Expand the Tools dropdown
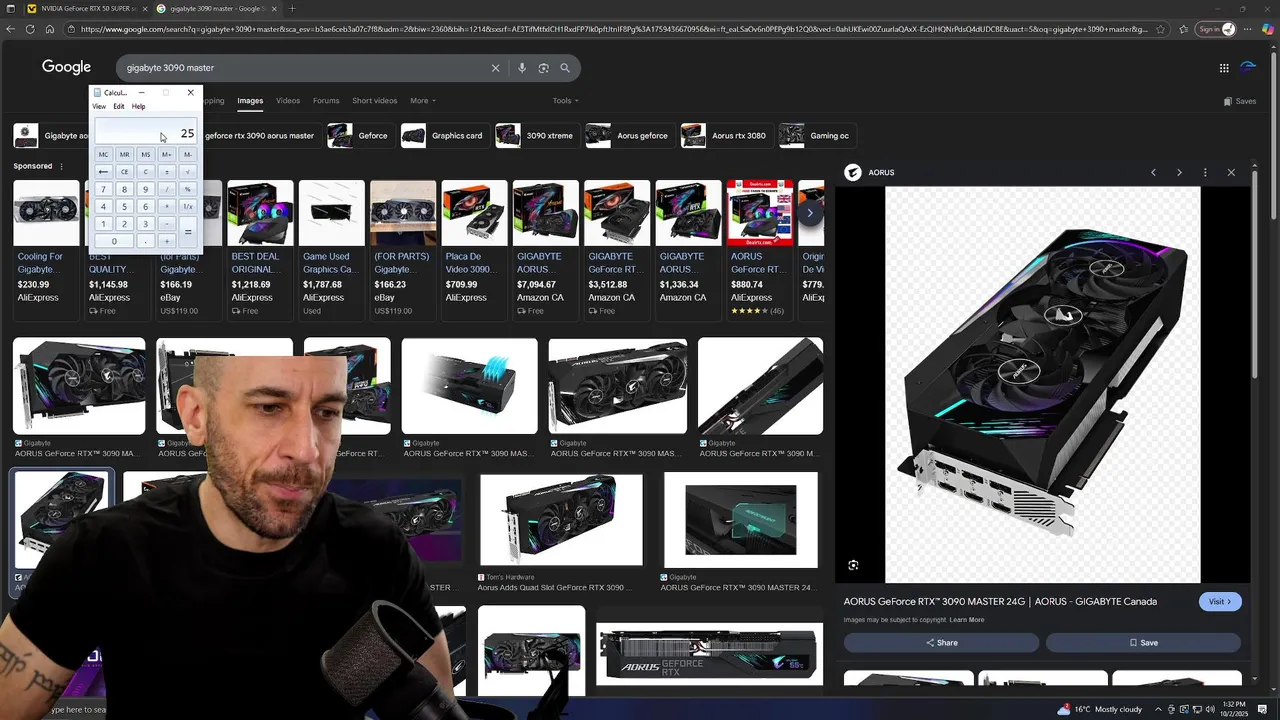This screenshot has height=720, width=1280. click(565, 101)
